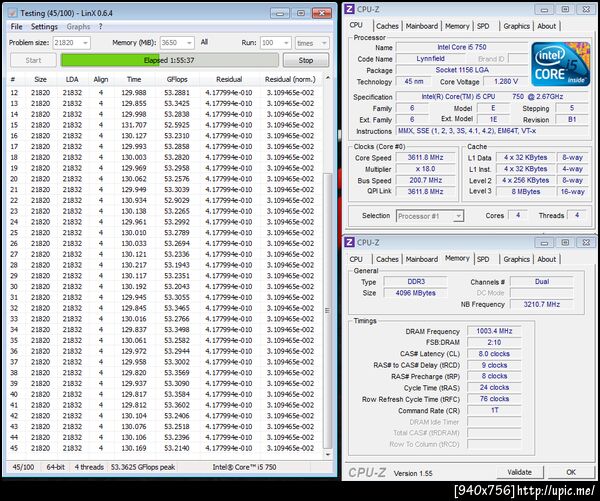Open the File menu in LinX
This screenshot has width=600, height=501.
(x=16, y=26)
